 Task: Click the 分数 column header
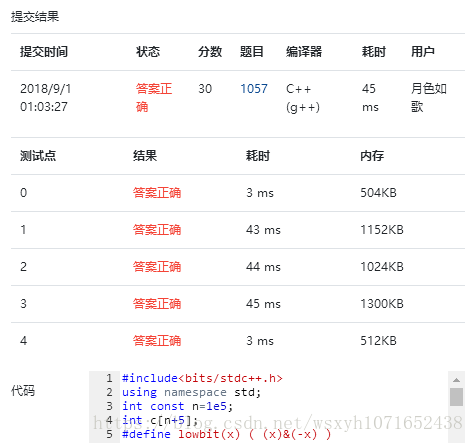tap(210, 52)
